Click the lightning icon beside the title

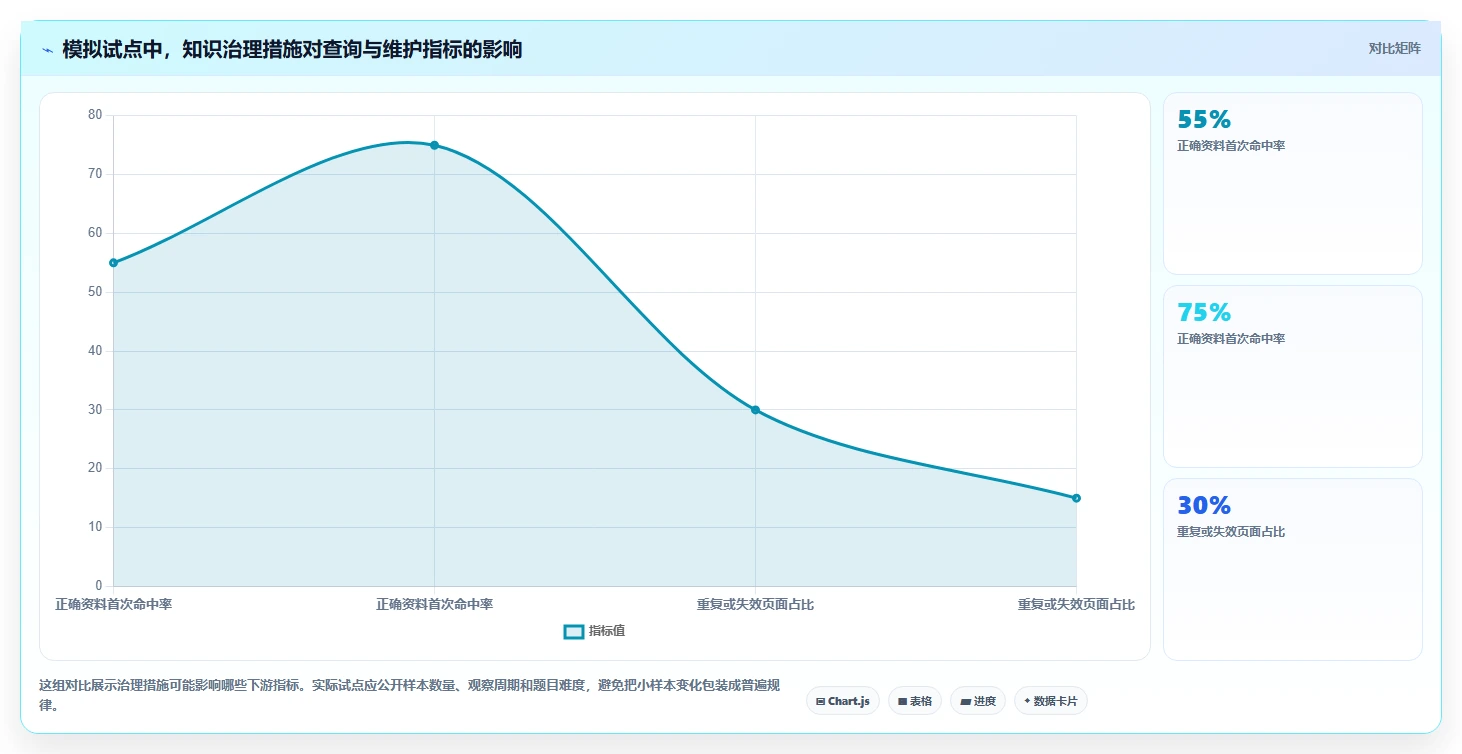click(x=47, y=50)
